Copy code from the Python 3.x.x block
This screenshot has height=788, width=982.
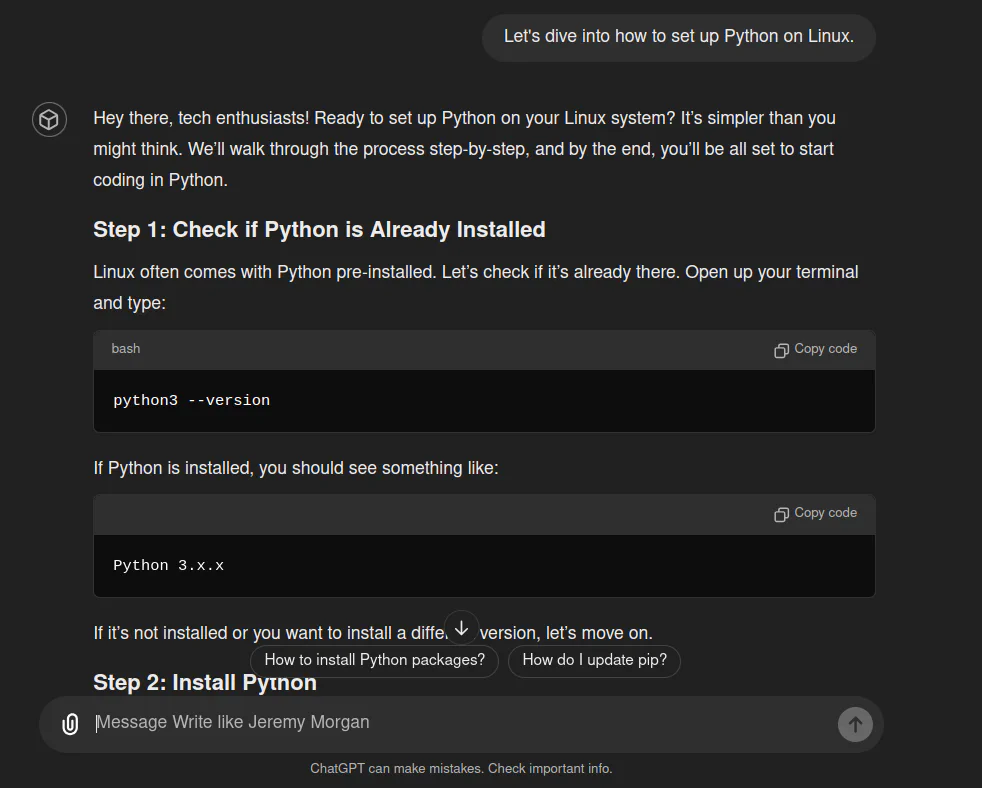(815, 513)
